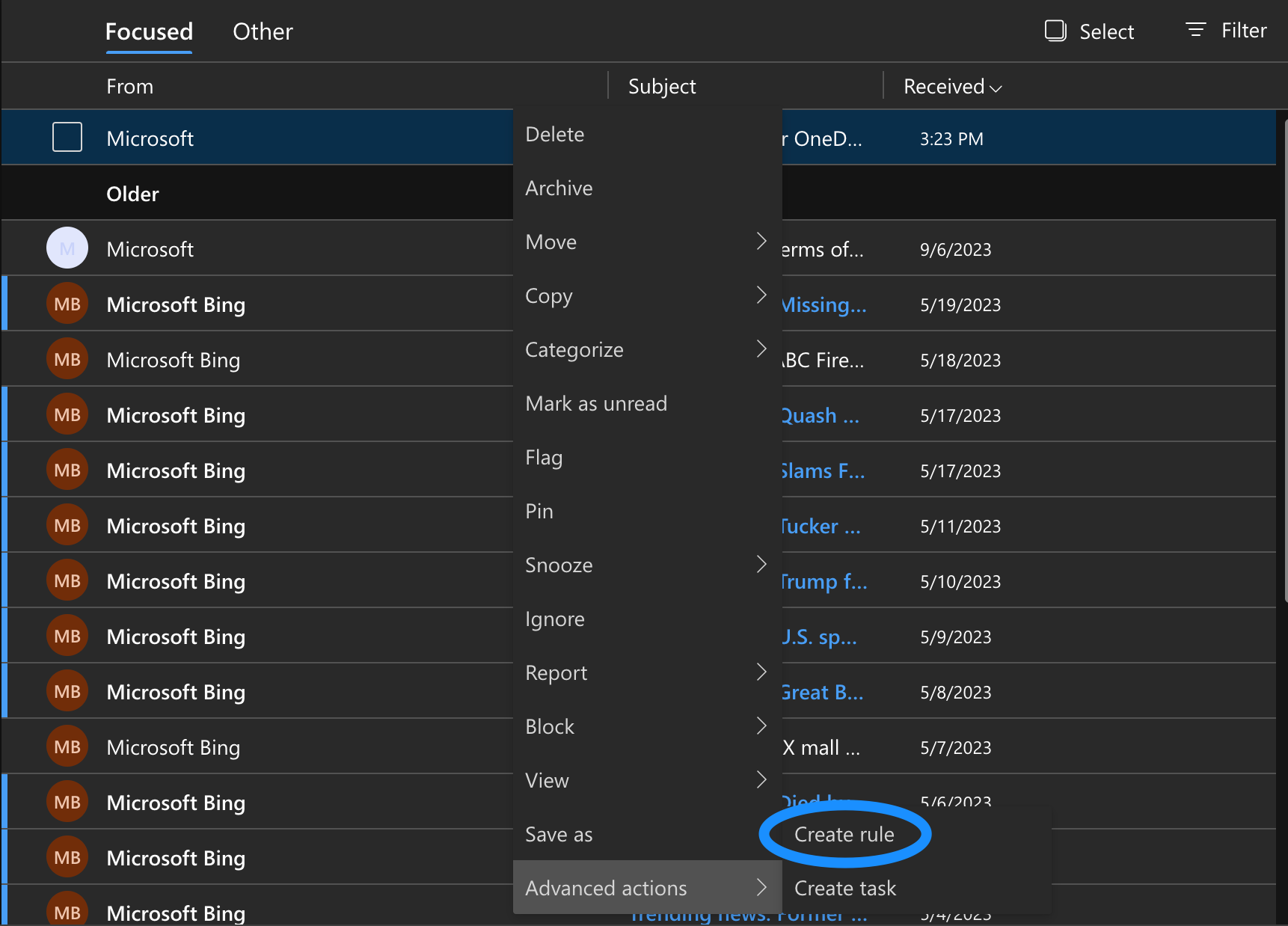Choose Archive from the context menu

coord(559,188)
